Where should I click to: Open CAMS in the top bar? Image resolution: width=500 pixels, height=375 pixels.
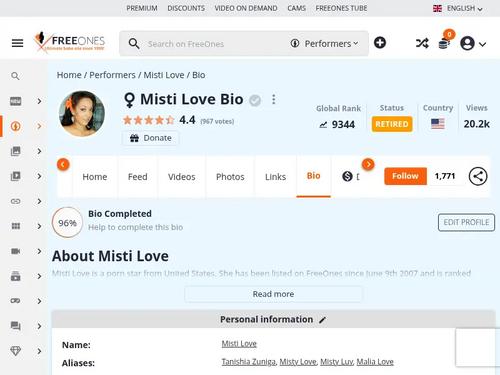click(296, 8)
